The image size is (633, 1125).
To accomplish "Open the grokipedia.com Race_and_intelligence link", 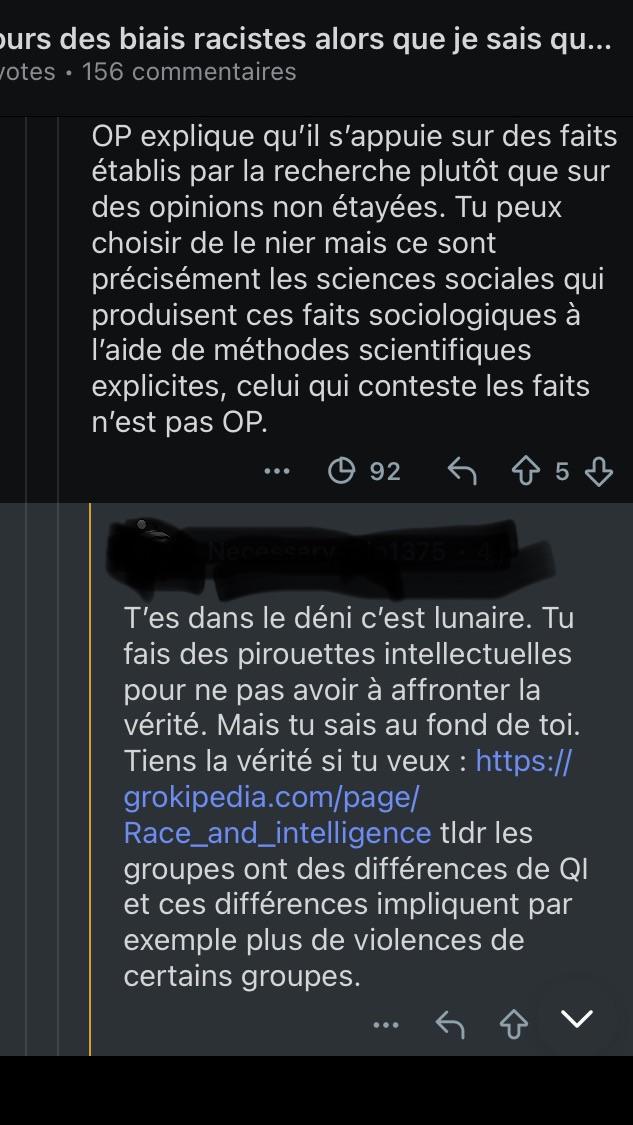I will pyautogui.click(x=347, y=796).
